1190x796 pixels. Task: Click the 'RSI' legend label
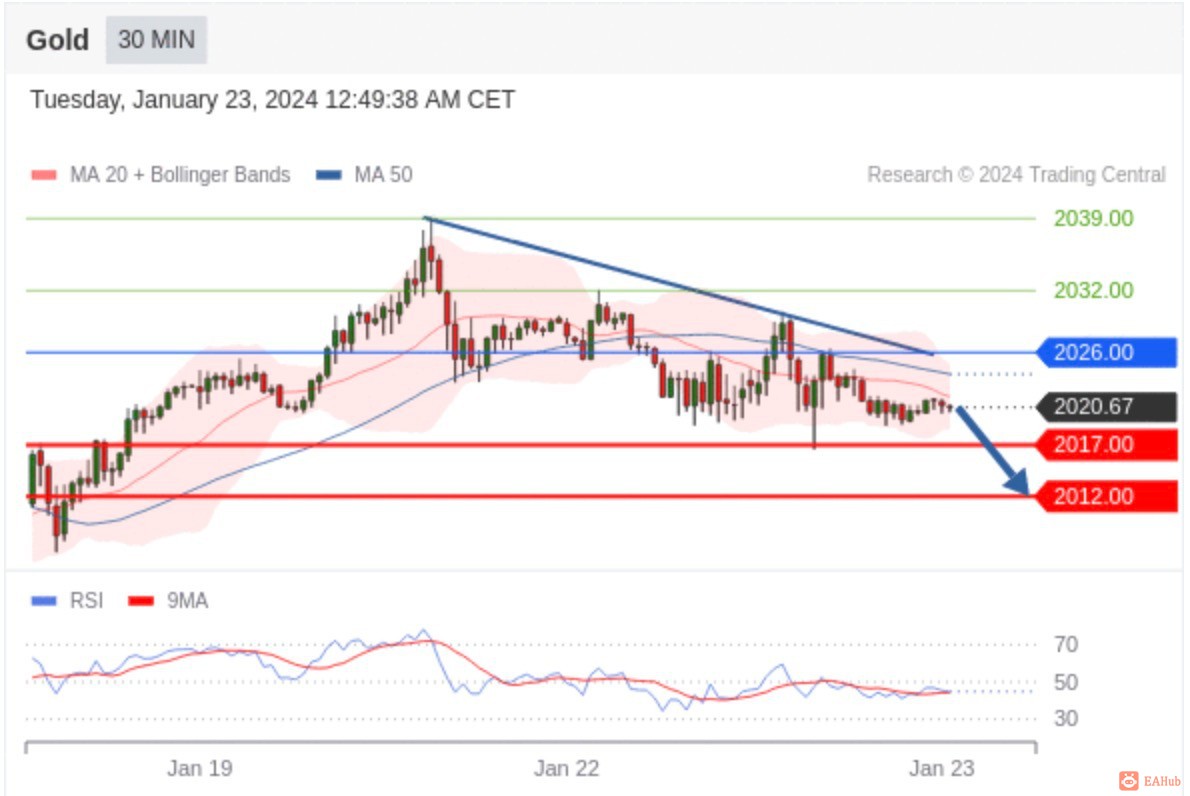click(87, 601)
